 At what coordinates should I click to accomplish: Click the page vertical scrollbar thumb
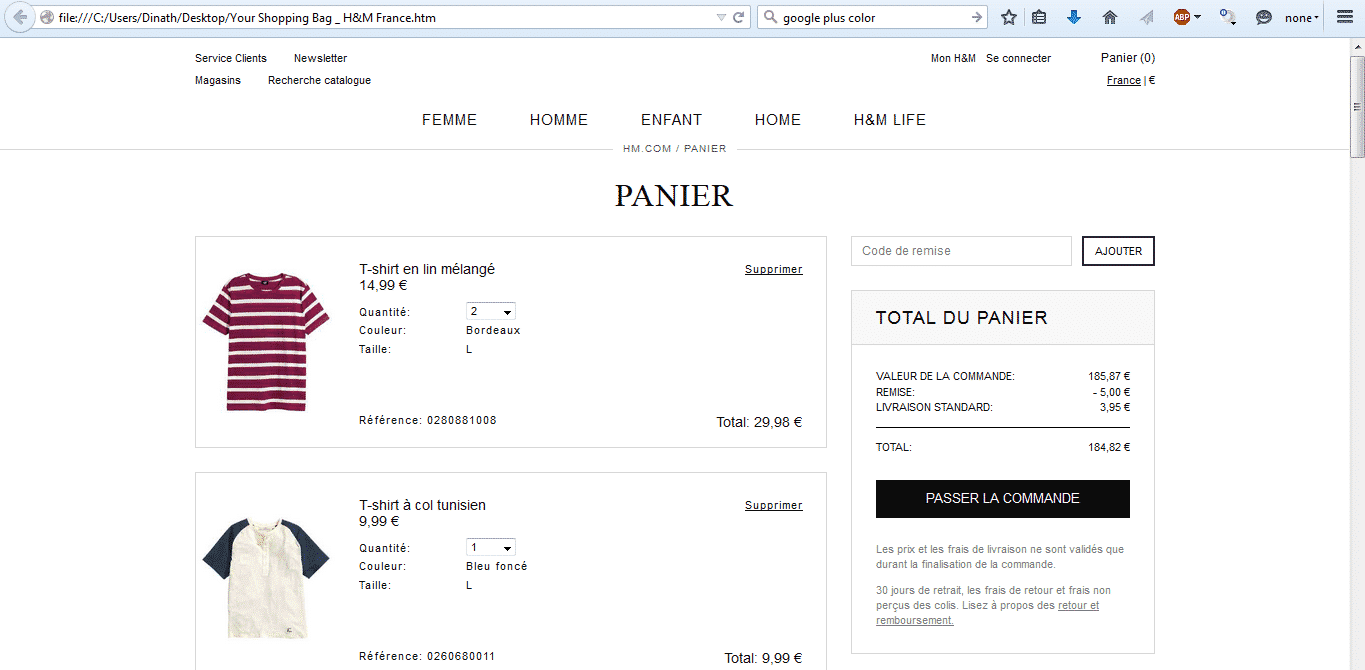1357,107
